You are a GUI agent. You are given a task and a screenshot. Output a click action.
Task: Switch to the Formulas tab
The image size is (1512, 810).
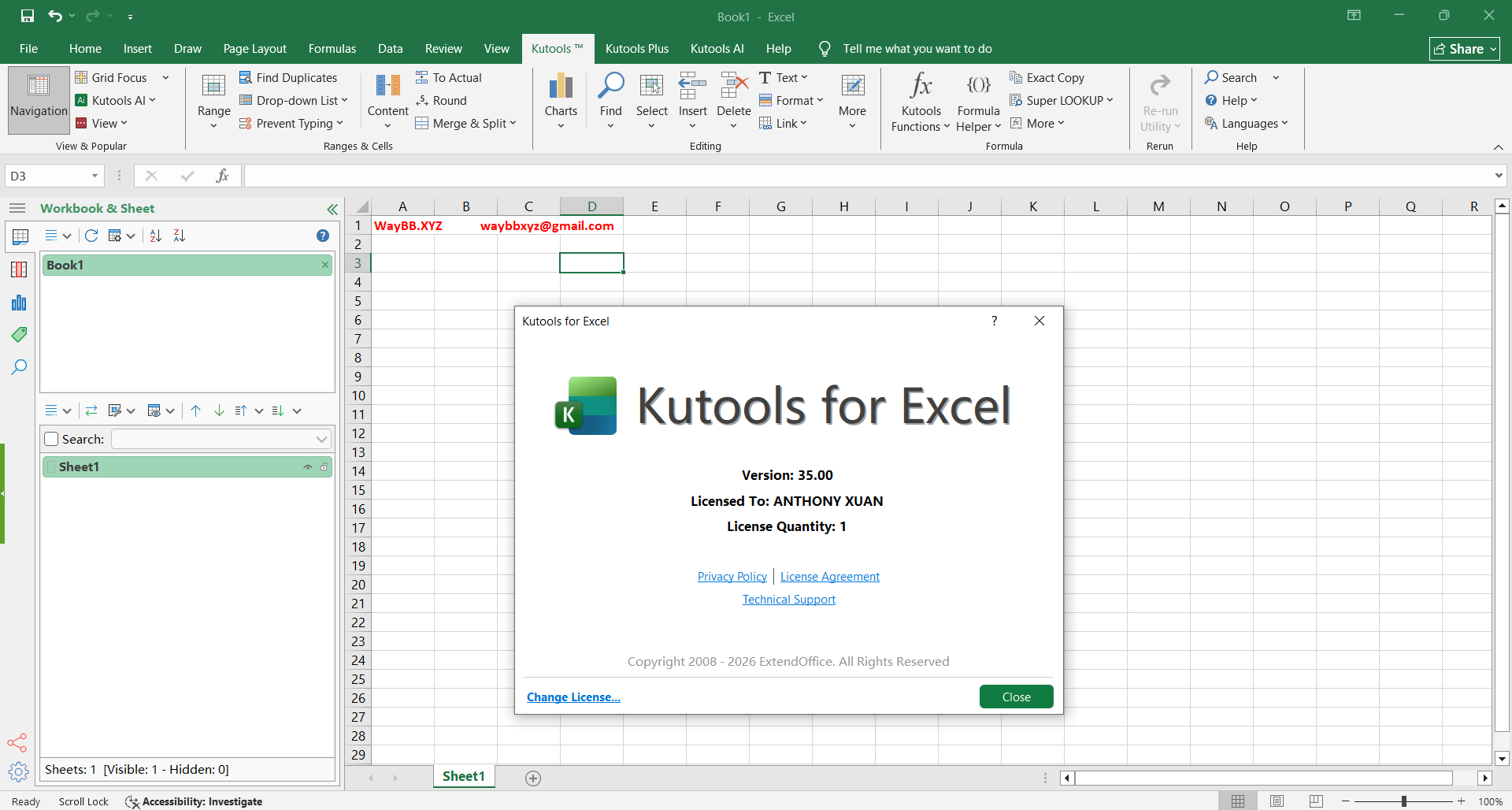(332, 48)
